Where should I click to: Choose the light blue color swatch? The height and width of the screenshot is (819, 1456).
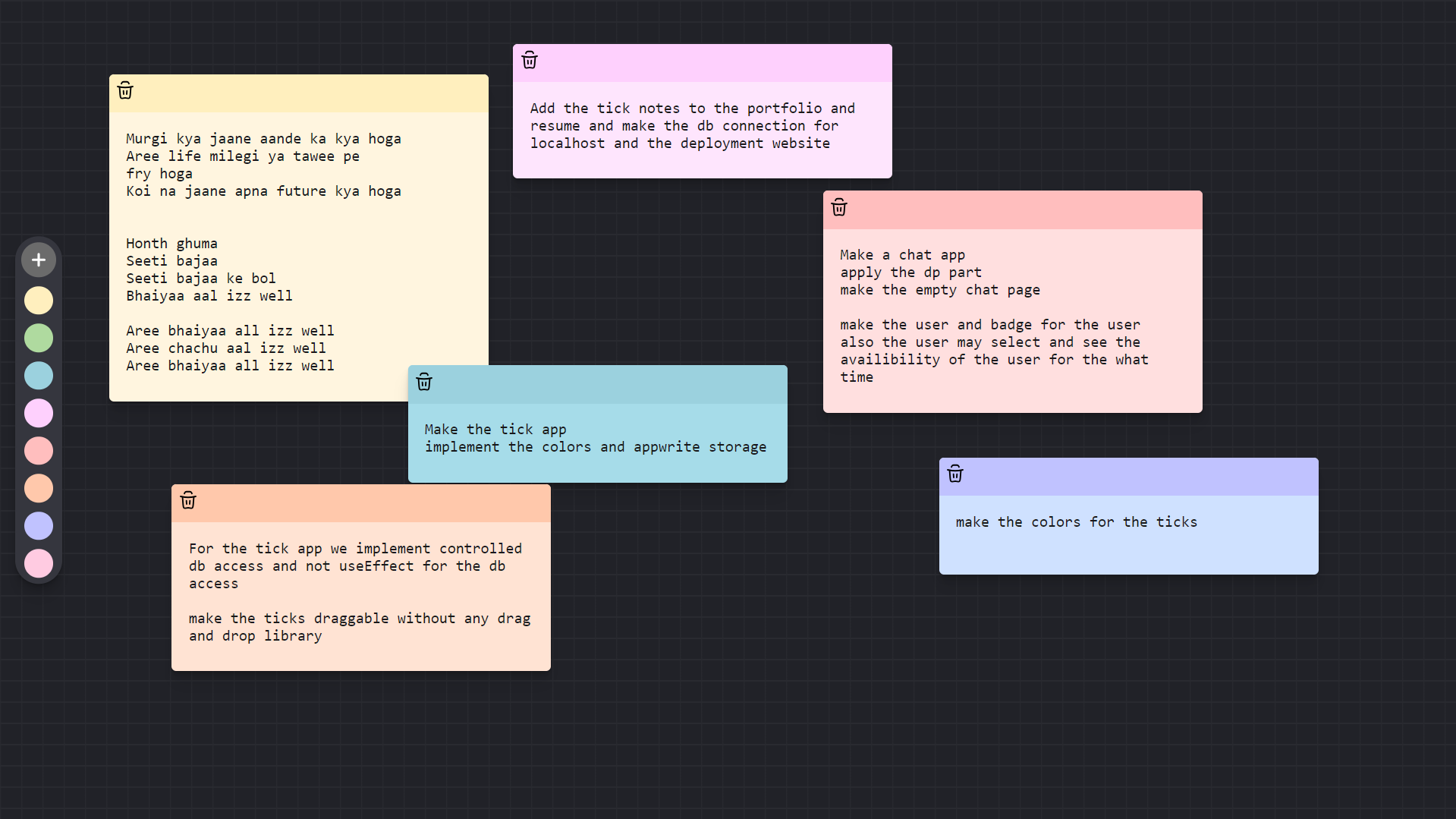click(39, 376)
